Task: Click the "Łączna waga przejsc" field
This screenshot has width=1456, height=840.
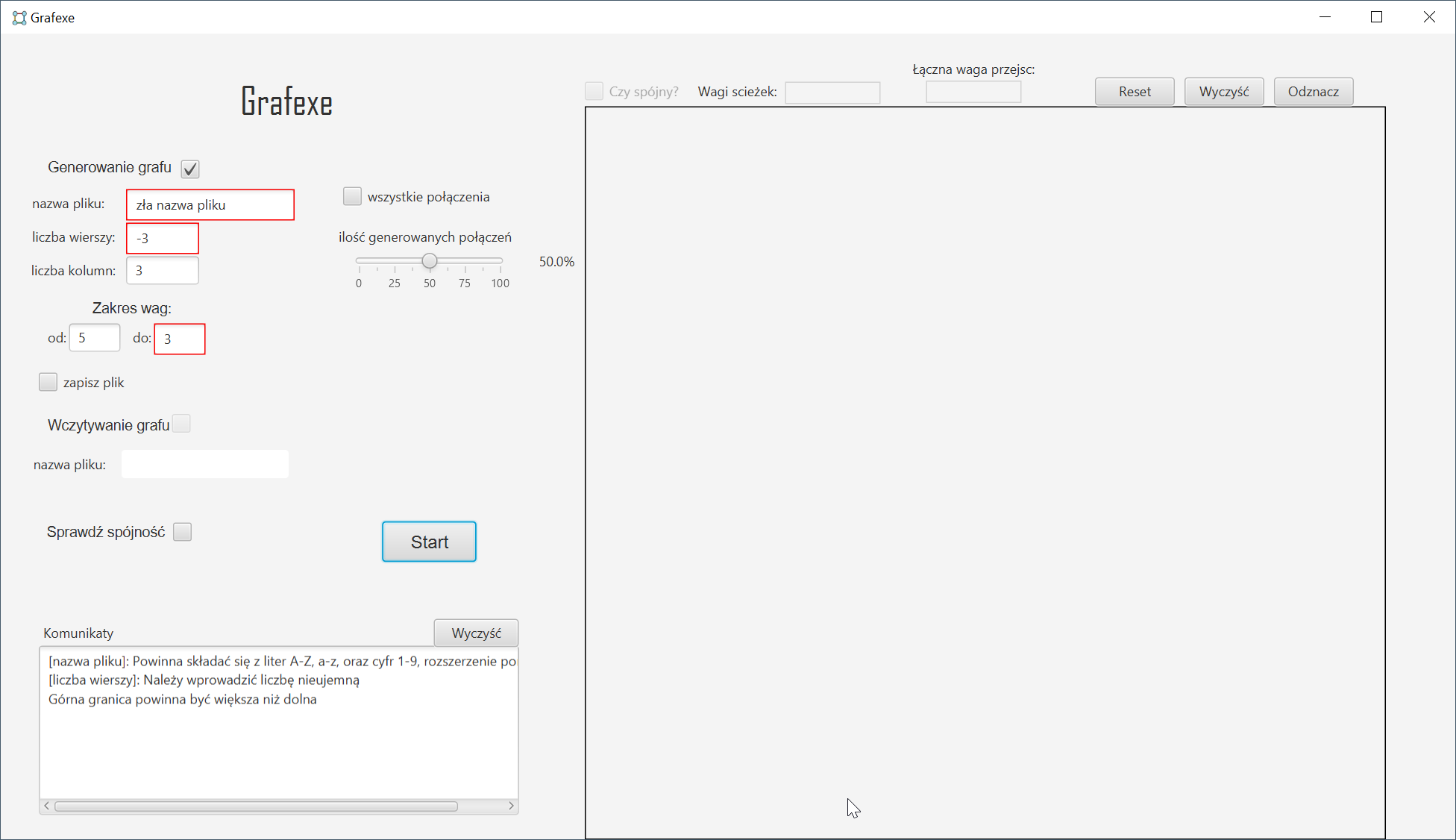Action: pos(973,90)
